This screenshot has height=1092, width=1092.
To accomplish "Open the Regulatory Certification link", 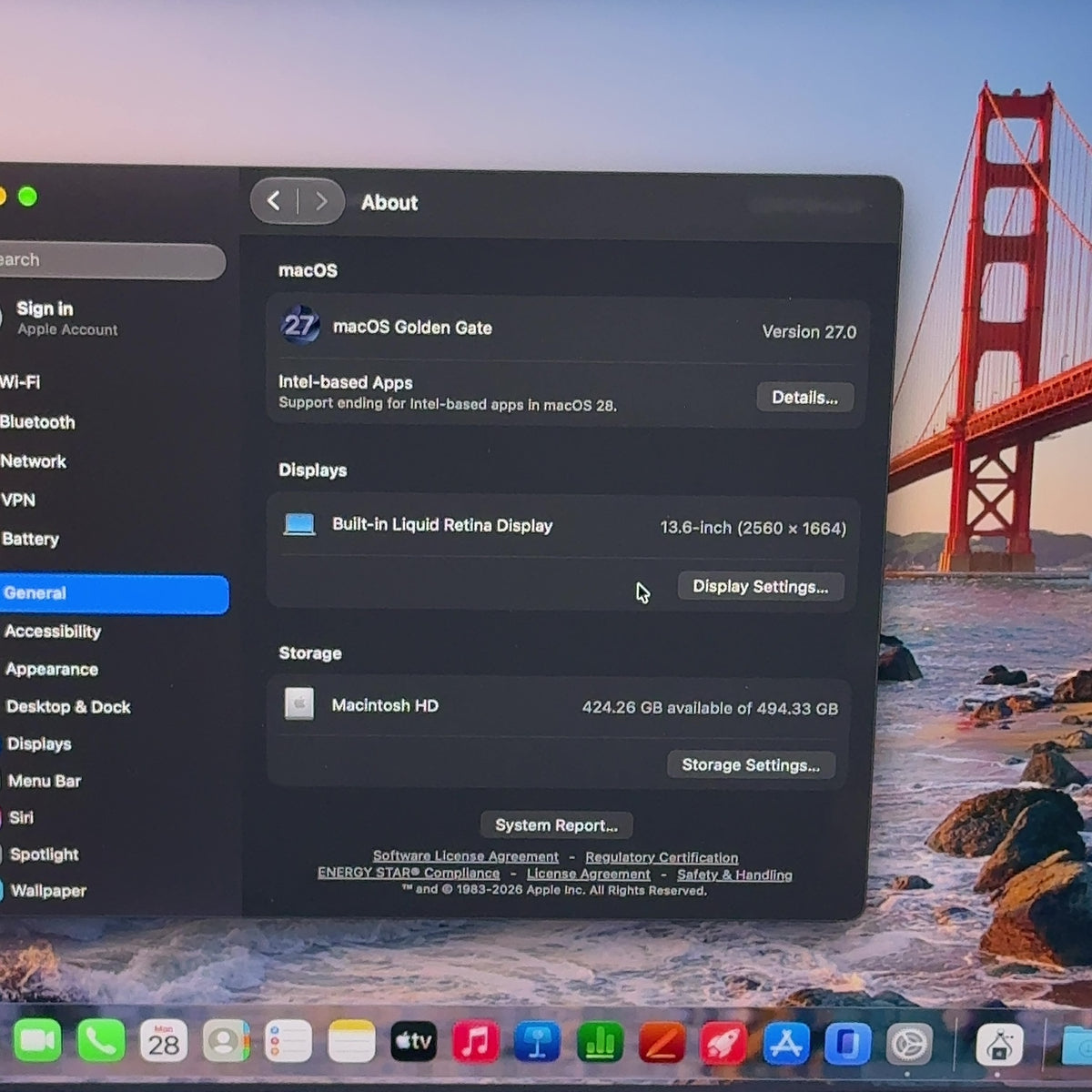I will point(662,857).
